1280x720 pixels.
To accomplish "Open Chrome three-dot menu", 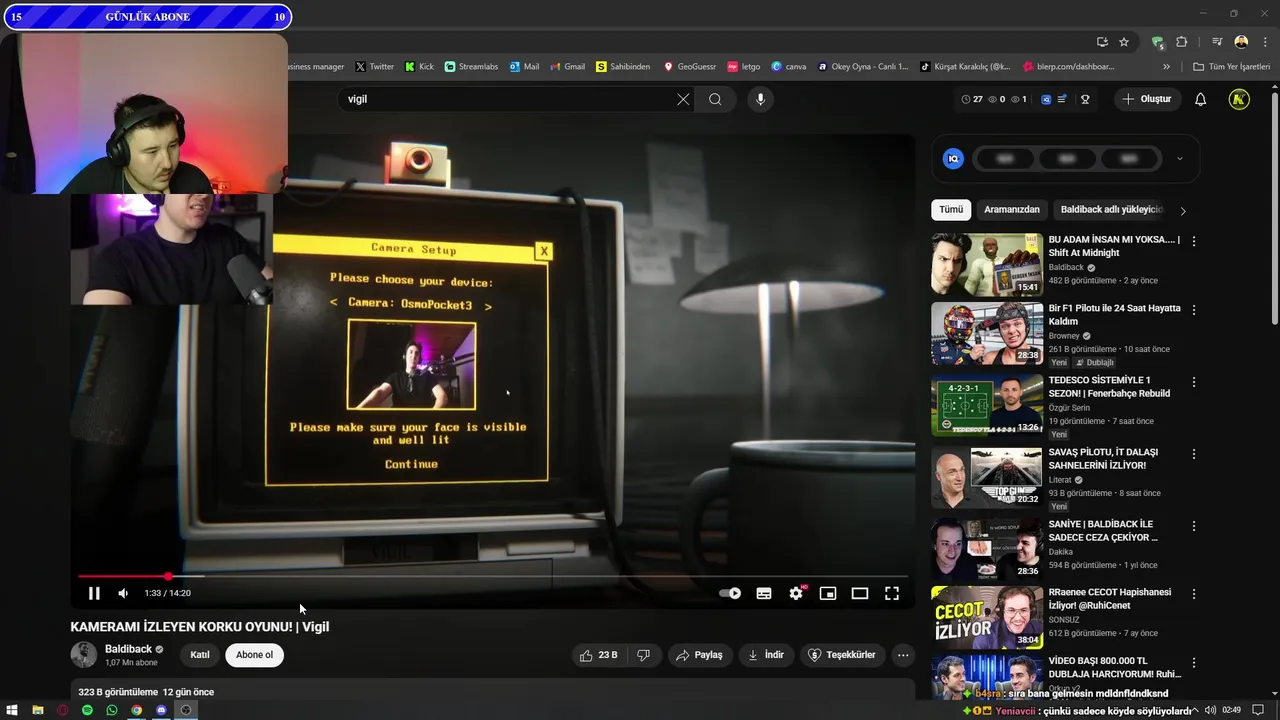I will (x=1263, y=42).
